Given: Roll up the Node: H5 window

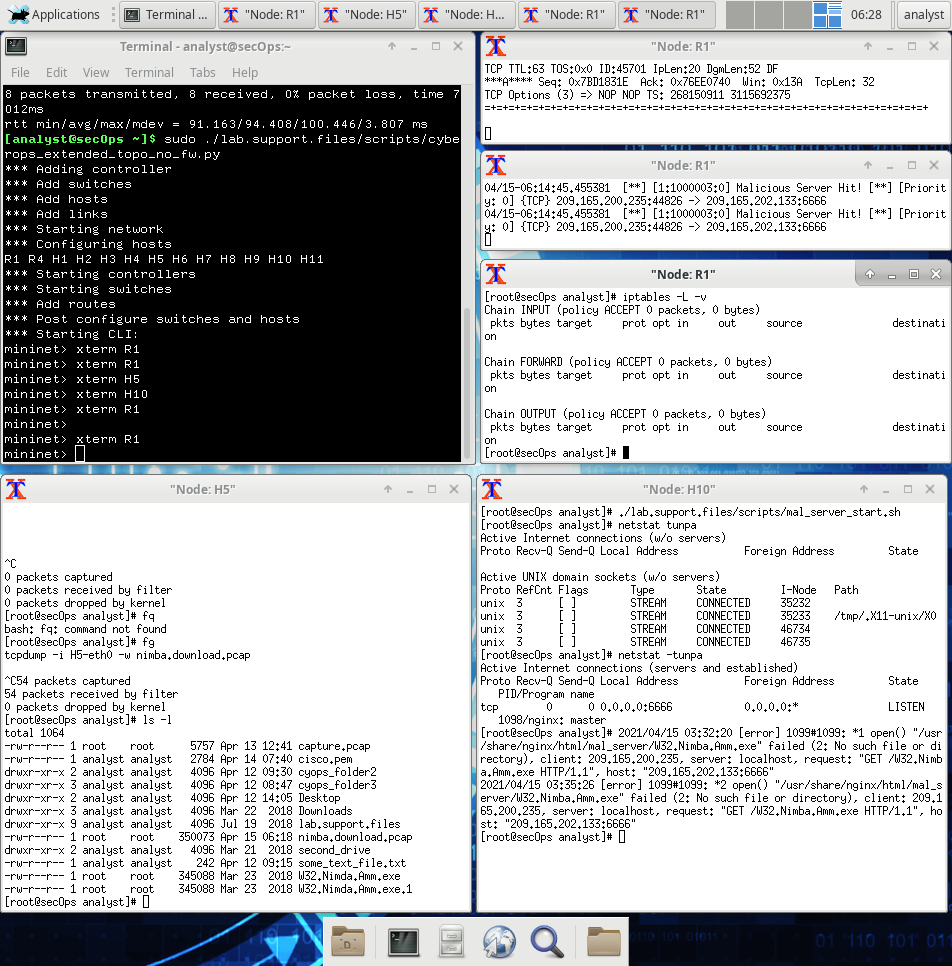Looking at the screenshot, I should (388, 489).
